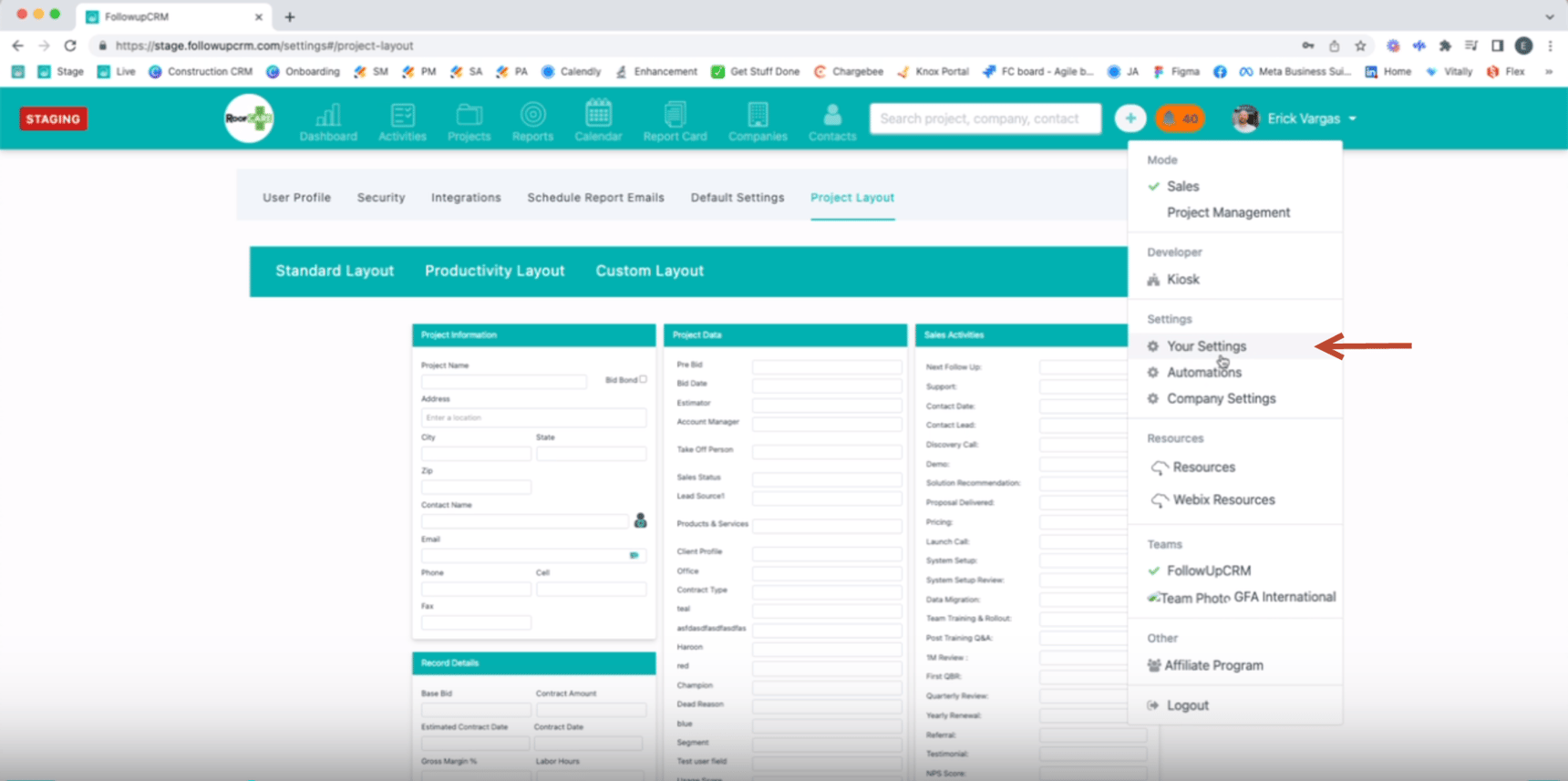The width and height of the screenshot is (1568, 781).
Task: Open the Calendly bookmark
Action: coord(571,71)
